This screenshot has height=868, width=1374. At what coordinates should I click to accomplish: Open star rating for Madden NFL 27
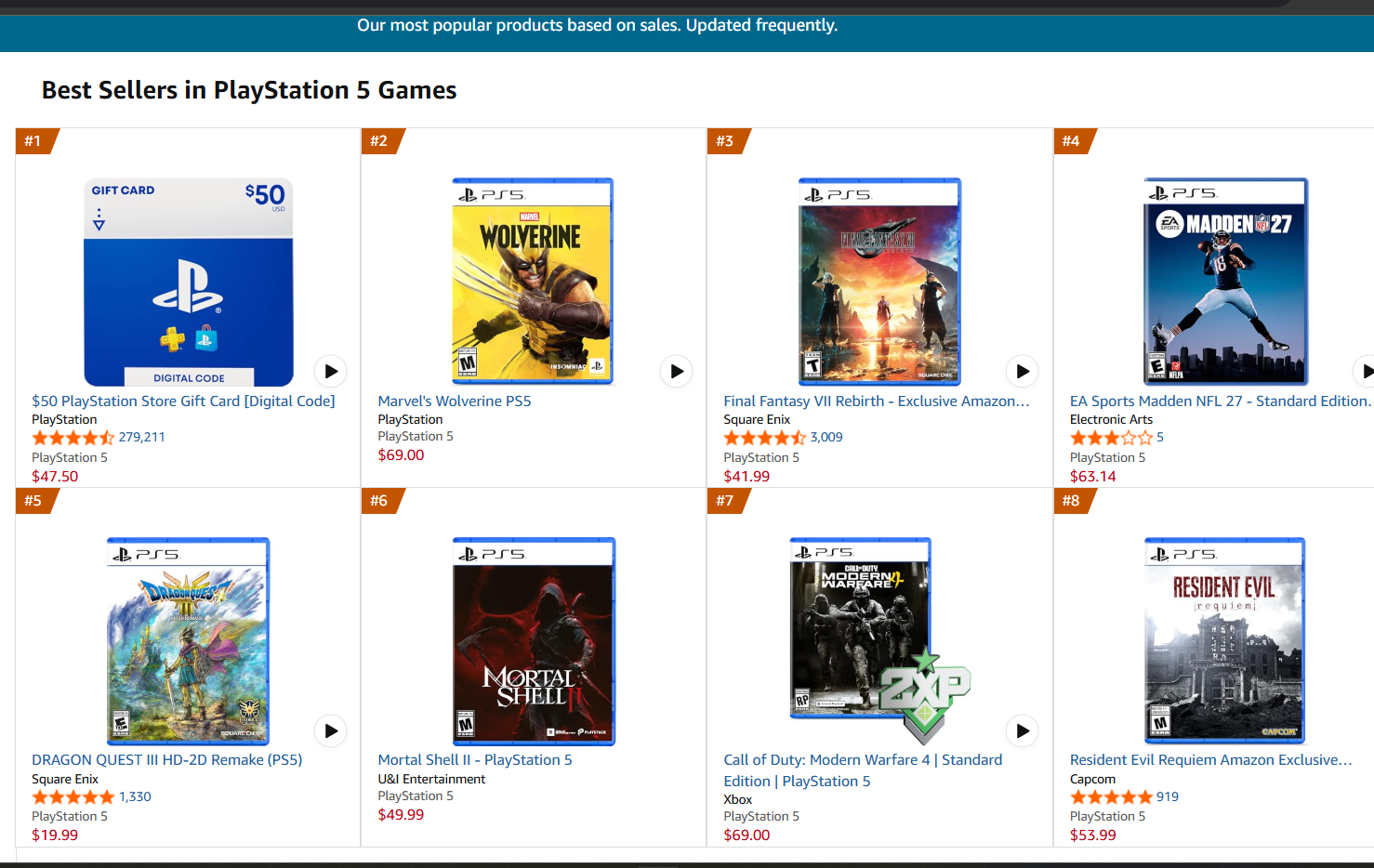coord(1111,438)
